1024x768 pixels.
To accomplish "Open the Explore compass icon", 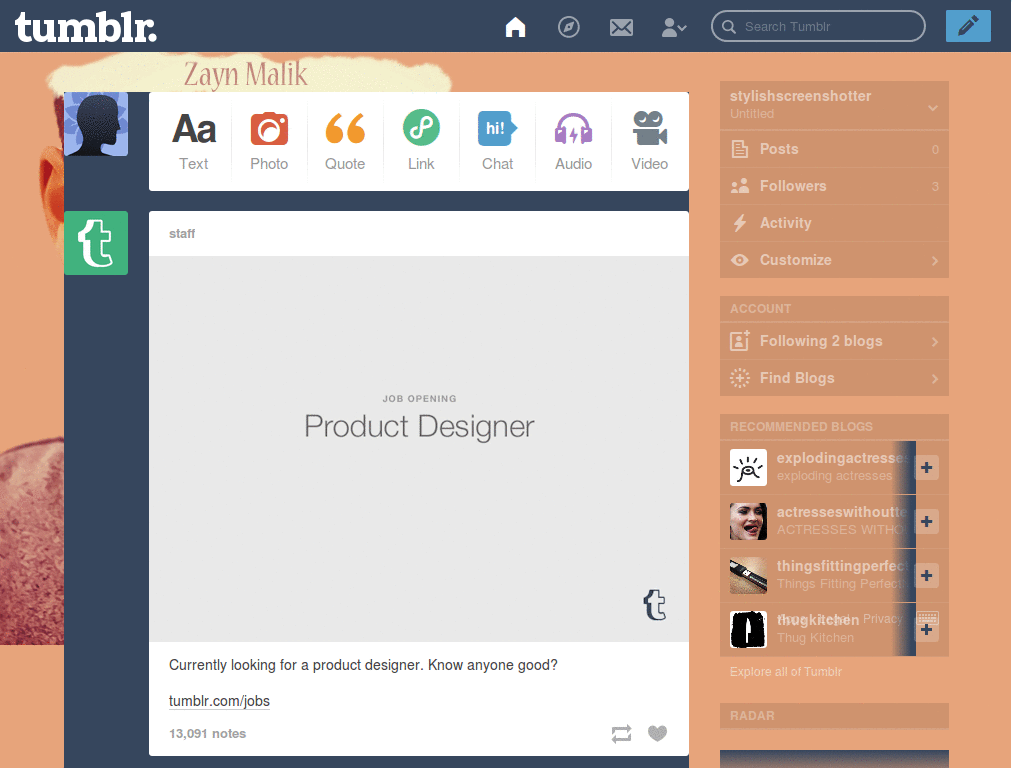I will pos(568,27).
